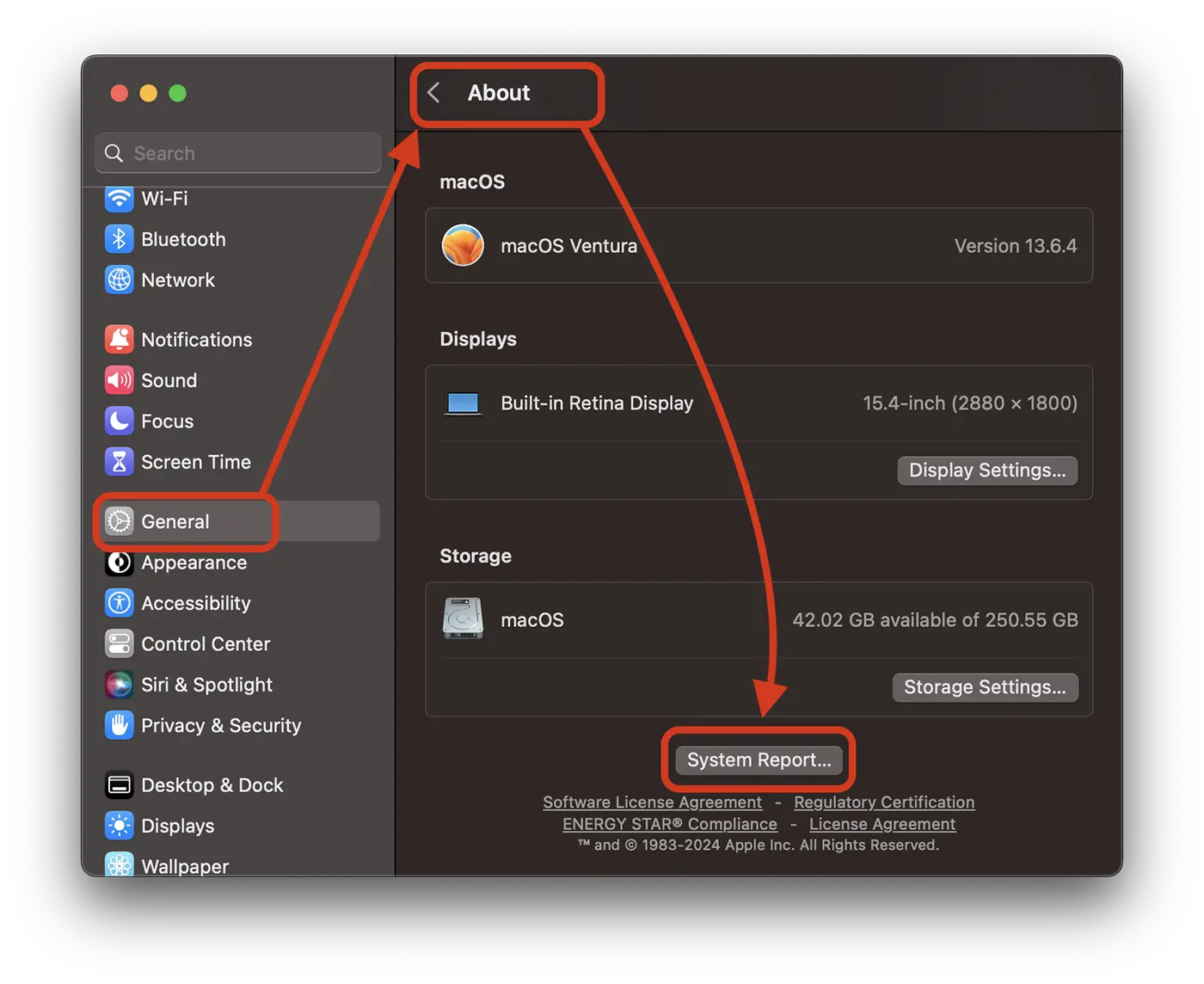The height and width of the screenshot is (984, 1204).
Task: Go to Privacy & Security
Action: pos(220,726)
